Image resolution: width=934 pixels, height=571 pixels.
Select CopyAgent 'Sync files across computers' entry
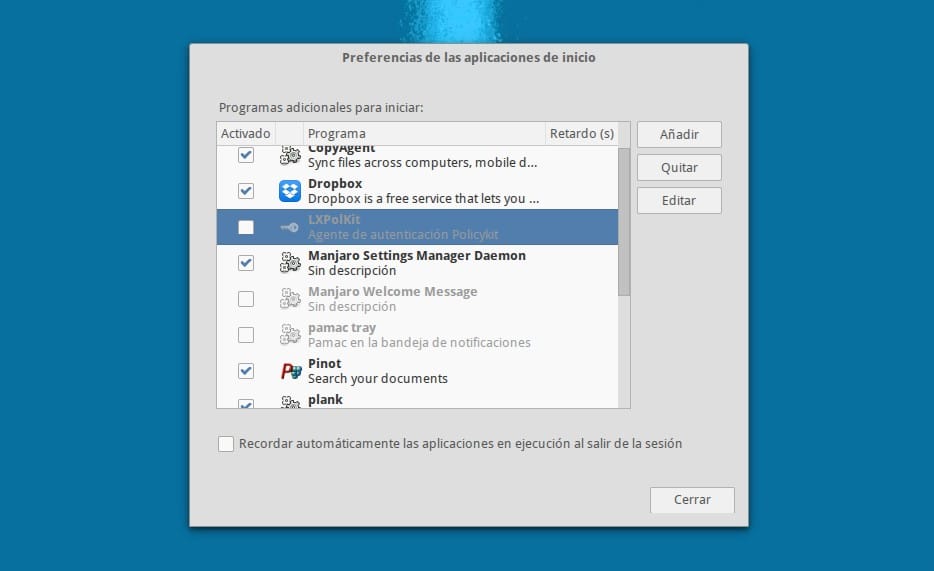pos(422,156)
